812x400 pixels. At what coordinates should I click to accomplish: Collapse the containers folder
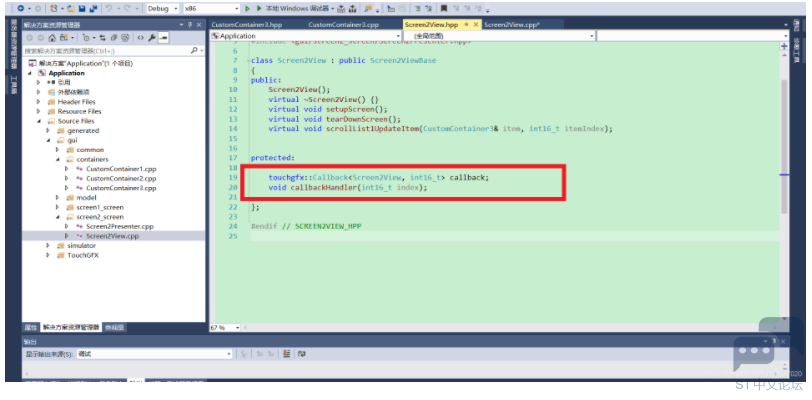(57, 160)
